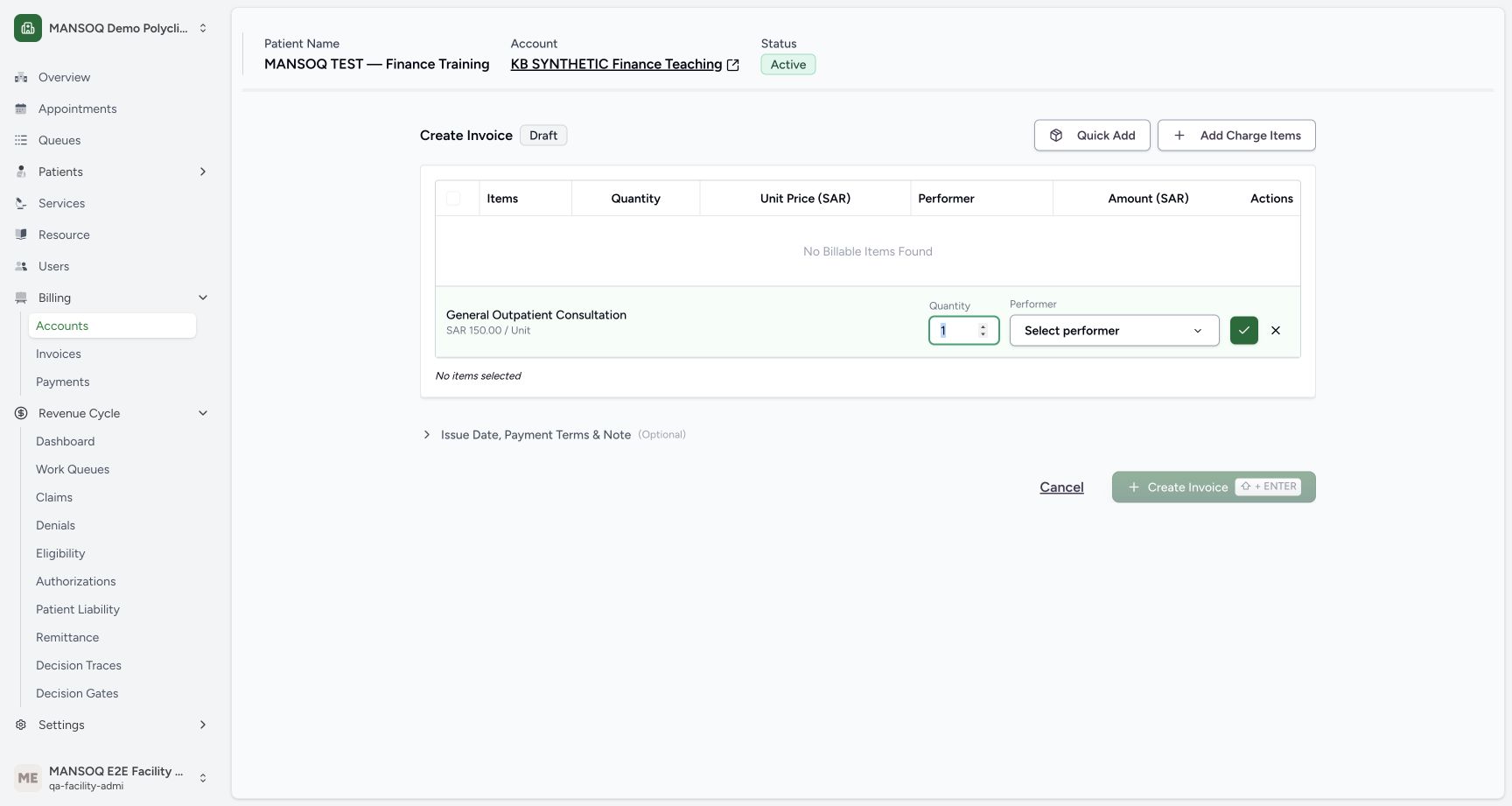
Task: Select Accounts under Billing
Action: click(112, 326)
